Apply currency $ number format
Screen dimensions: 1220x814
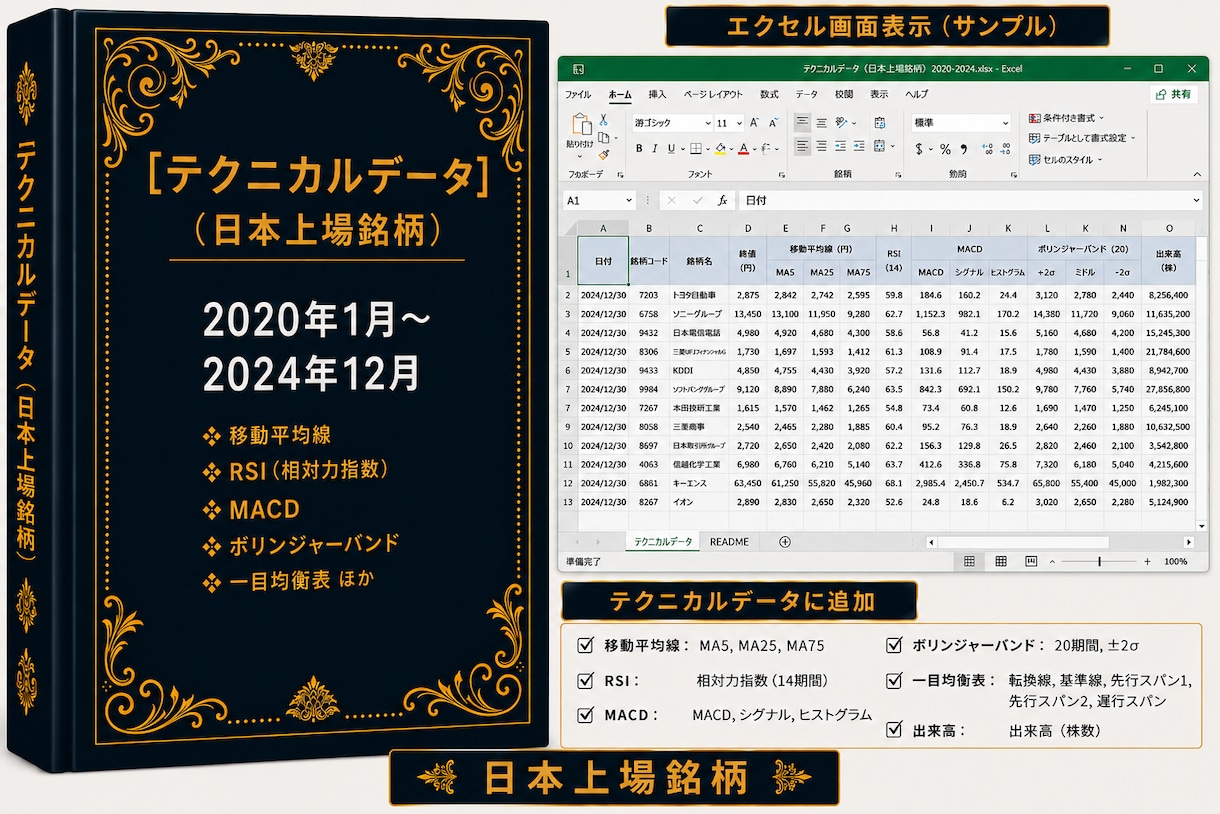coord(919,149)
